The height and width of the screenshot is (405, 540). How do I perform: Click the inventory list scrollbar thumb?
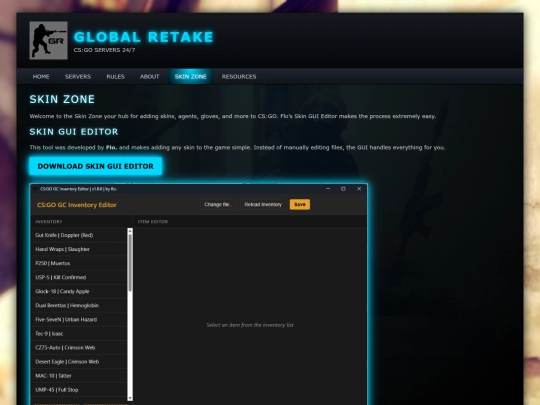pos(130,264)
